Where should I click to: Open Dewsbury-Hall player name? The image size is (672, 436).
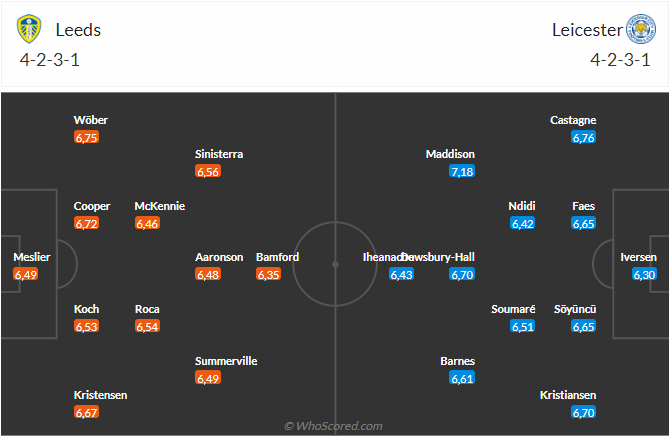point(442,257)
